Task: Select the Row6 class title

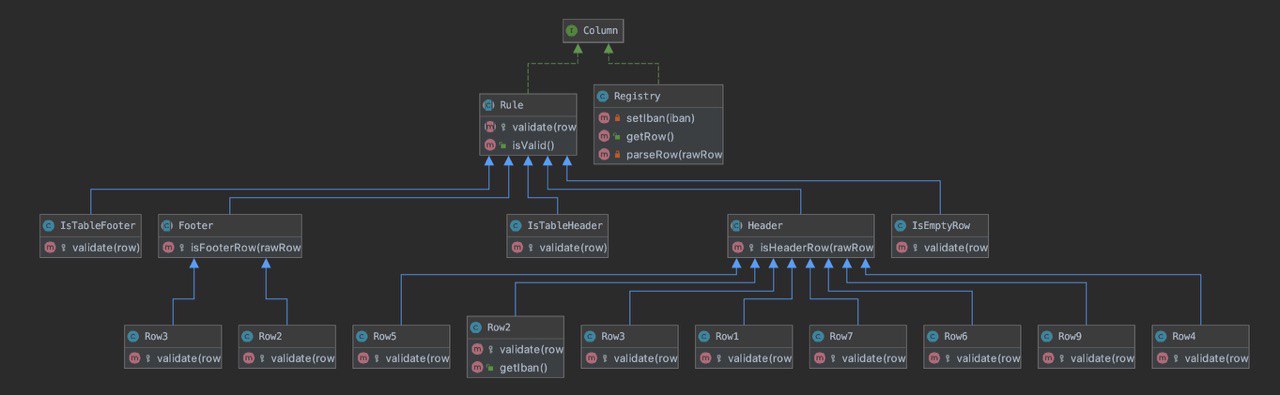Action: tap(955, 336)
